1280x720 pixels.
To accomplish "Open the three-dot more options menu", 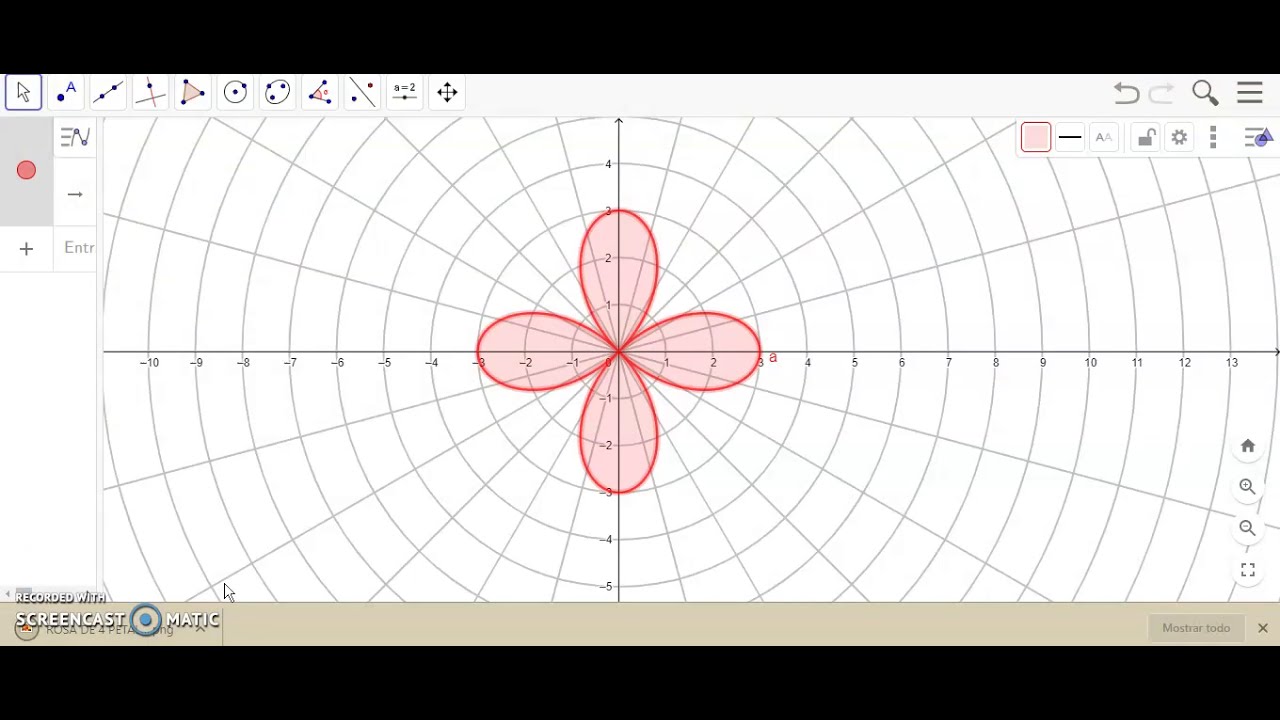I will [x=1213, y=138].
